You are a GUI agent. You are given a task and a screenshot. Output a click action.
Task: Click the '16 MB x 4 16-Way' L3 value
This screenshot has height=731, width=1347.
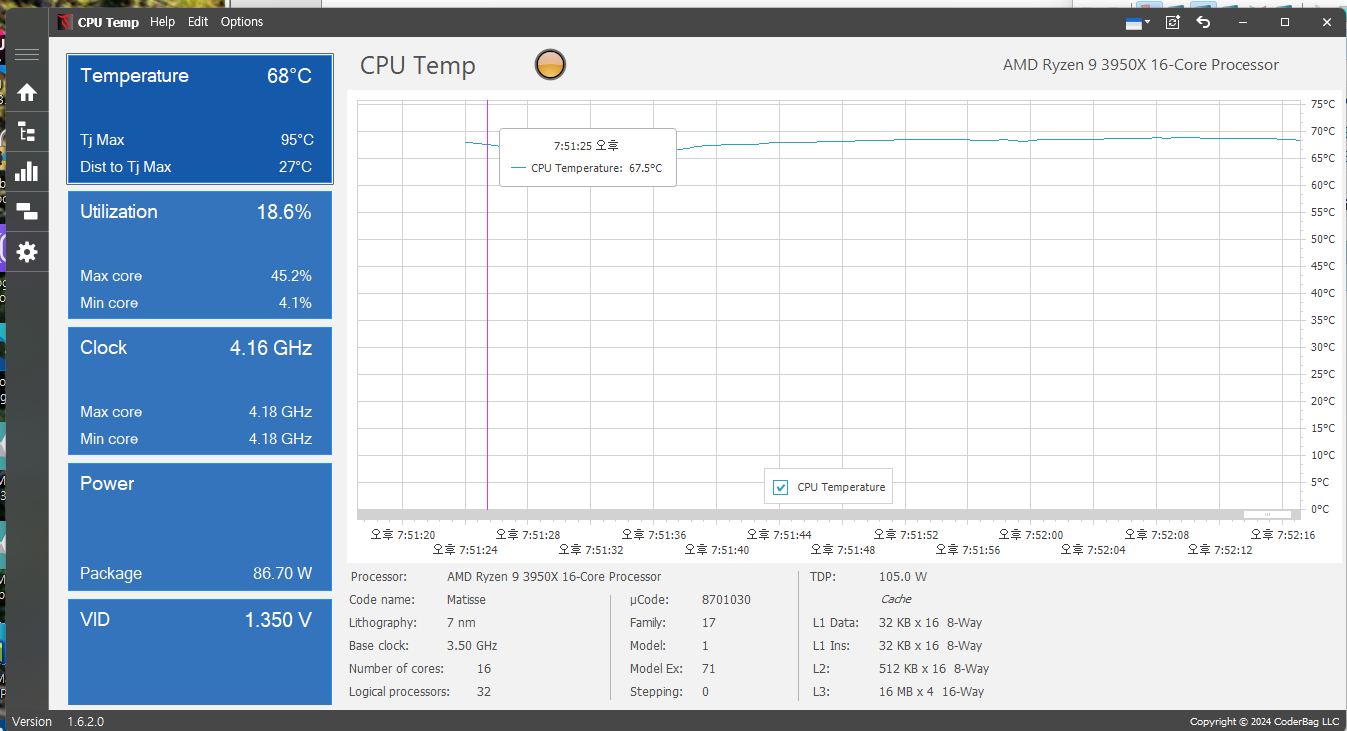click(x=931, y=692)
